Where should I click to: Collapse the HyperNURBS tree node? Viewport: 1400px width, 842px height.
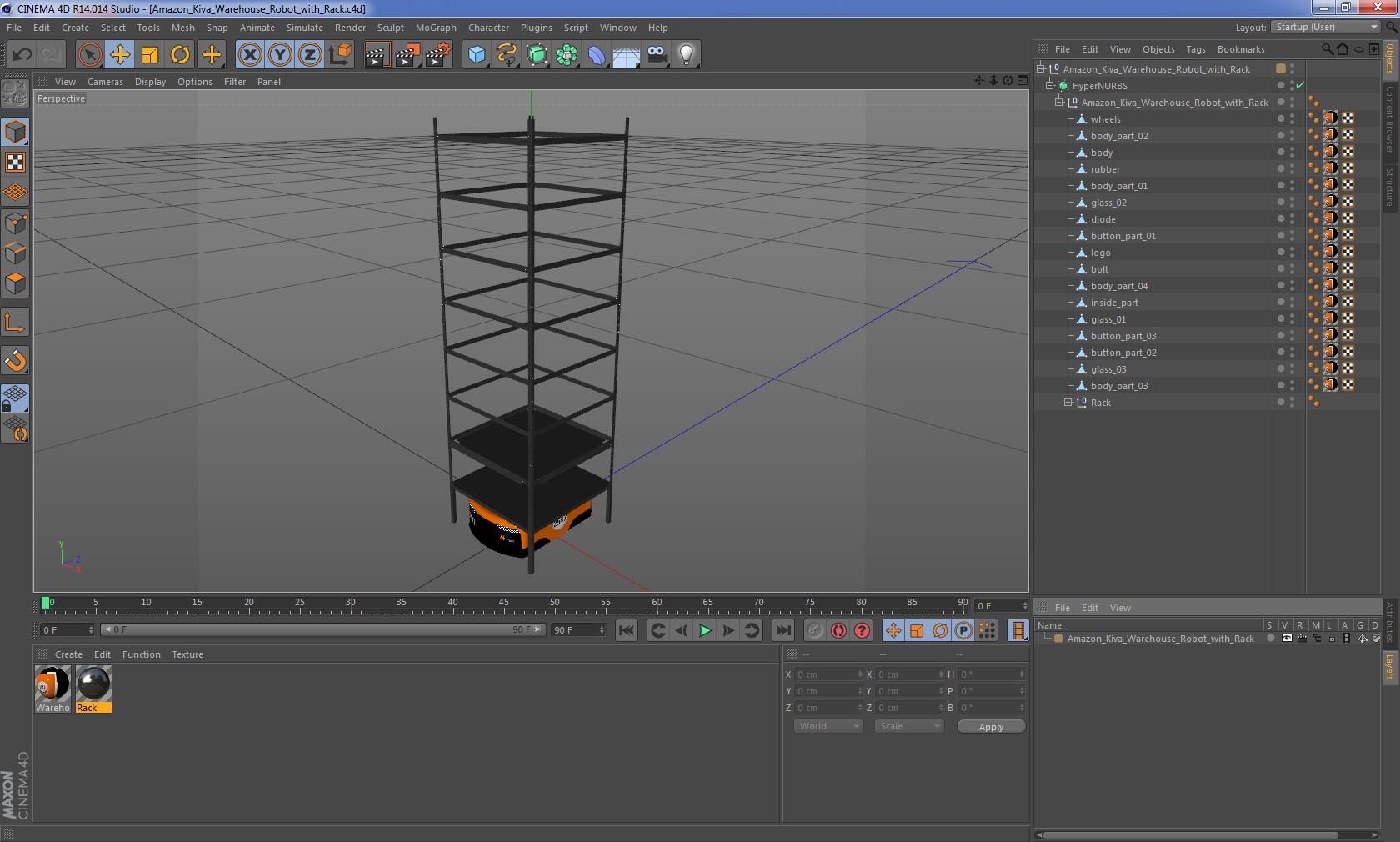coord(1050,85)
